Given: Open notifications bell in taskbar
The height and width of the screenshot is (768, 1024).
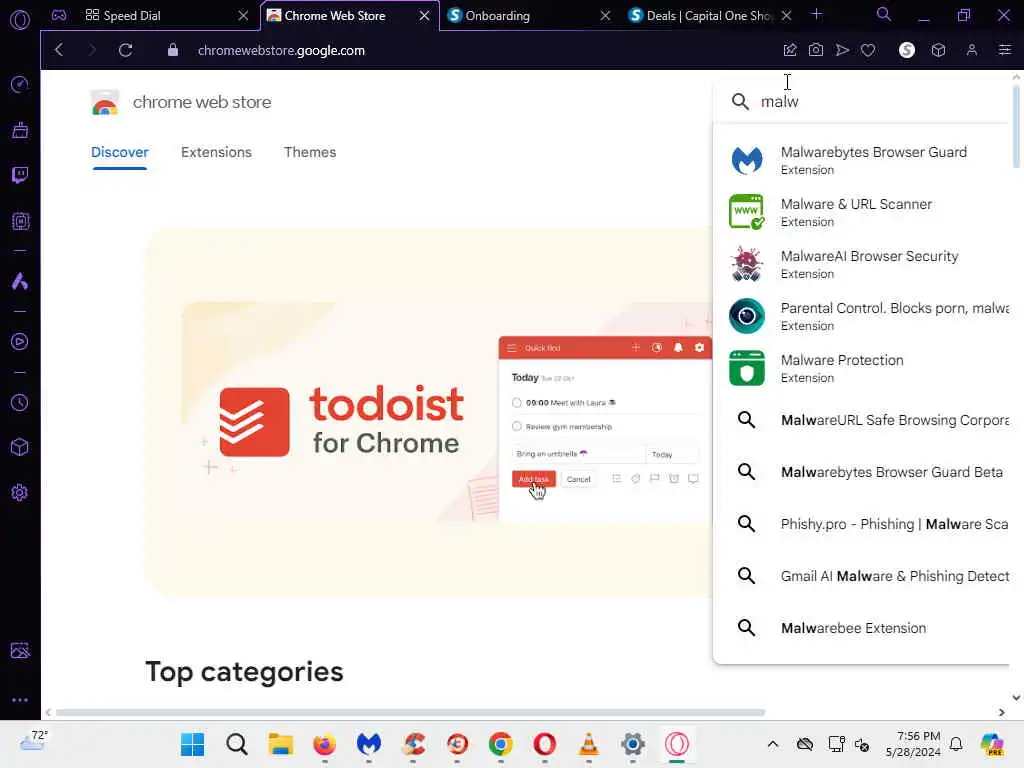Looking at the screenshot, I should click(956, 744).
